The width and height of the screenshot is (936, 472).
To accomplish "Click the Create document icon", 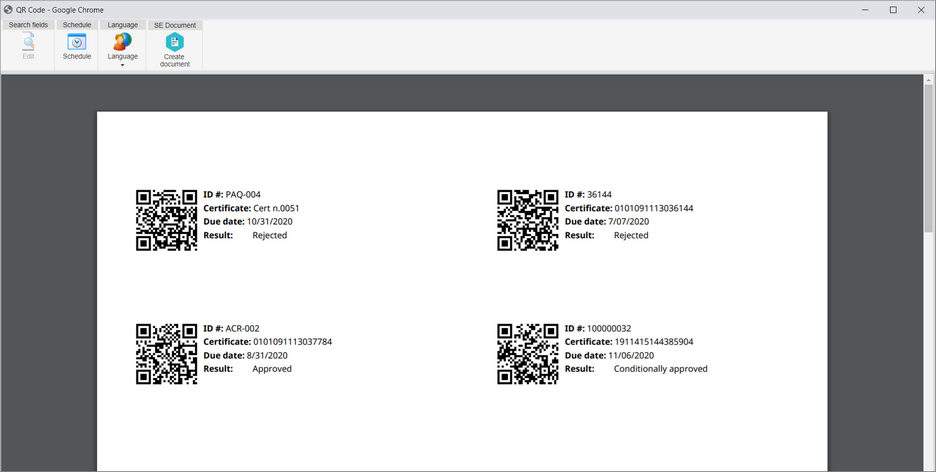I will pyautogui.click(x=174, y=42).
